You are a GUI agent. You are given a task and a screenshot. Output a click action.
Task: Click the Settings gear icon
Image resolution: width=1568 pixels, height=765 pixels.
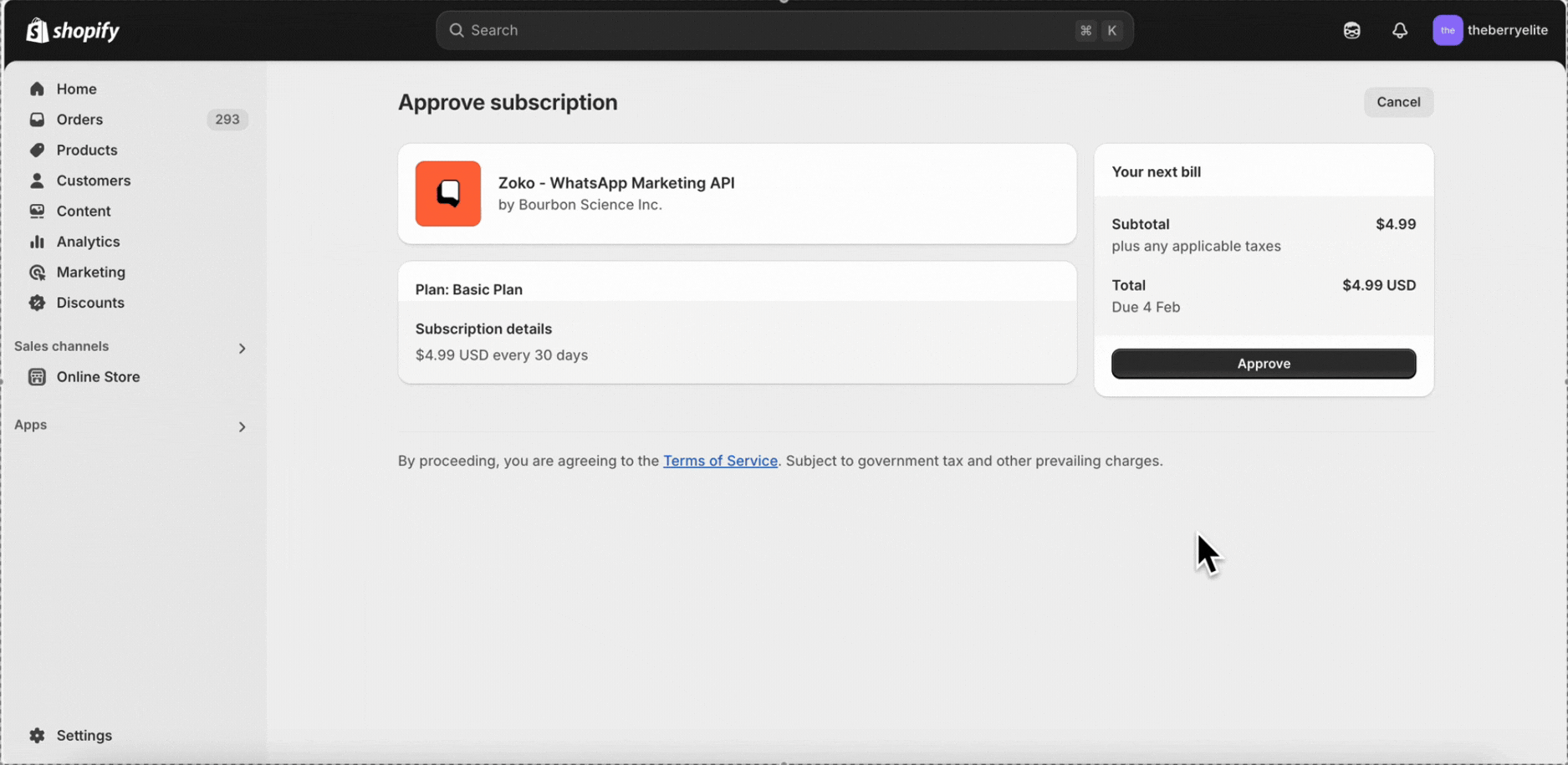tap(37, 736)
